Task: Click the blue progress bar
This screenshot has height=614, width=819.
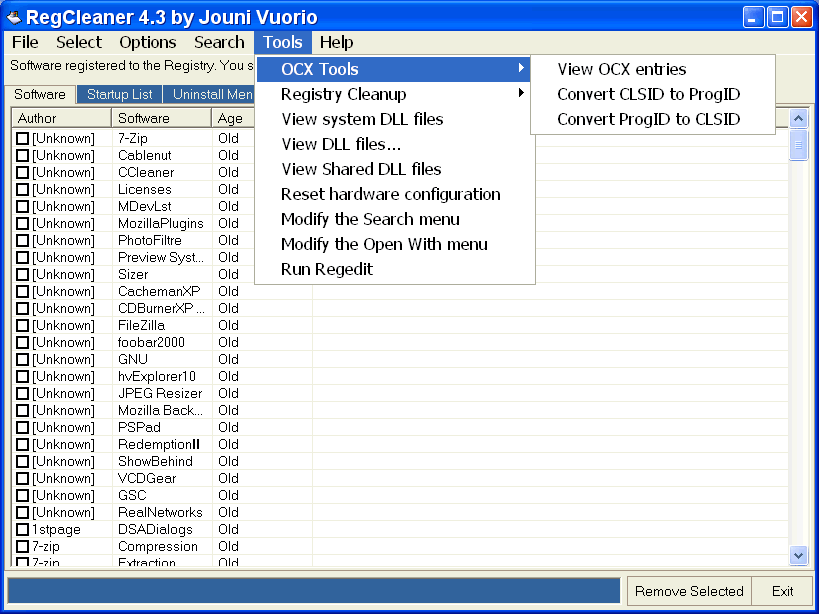Action: [x=313, y=591]
